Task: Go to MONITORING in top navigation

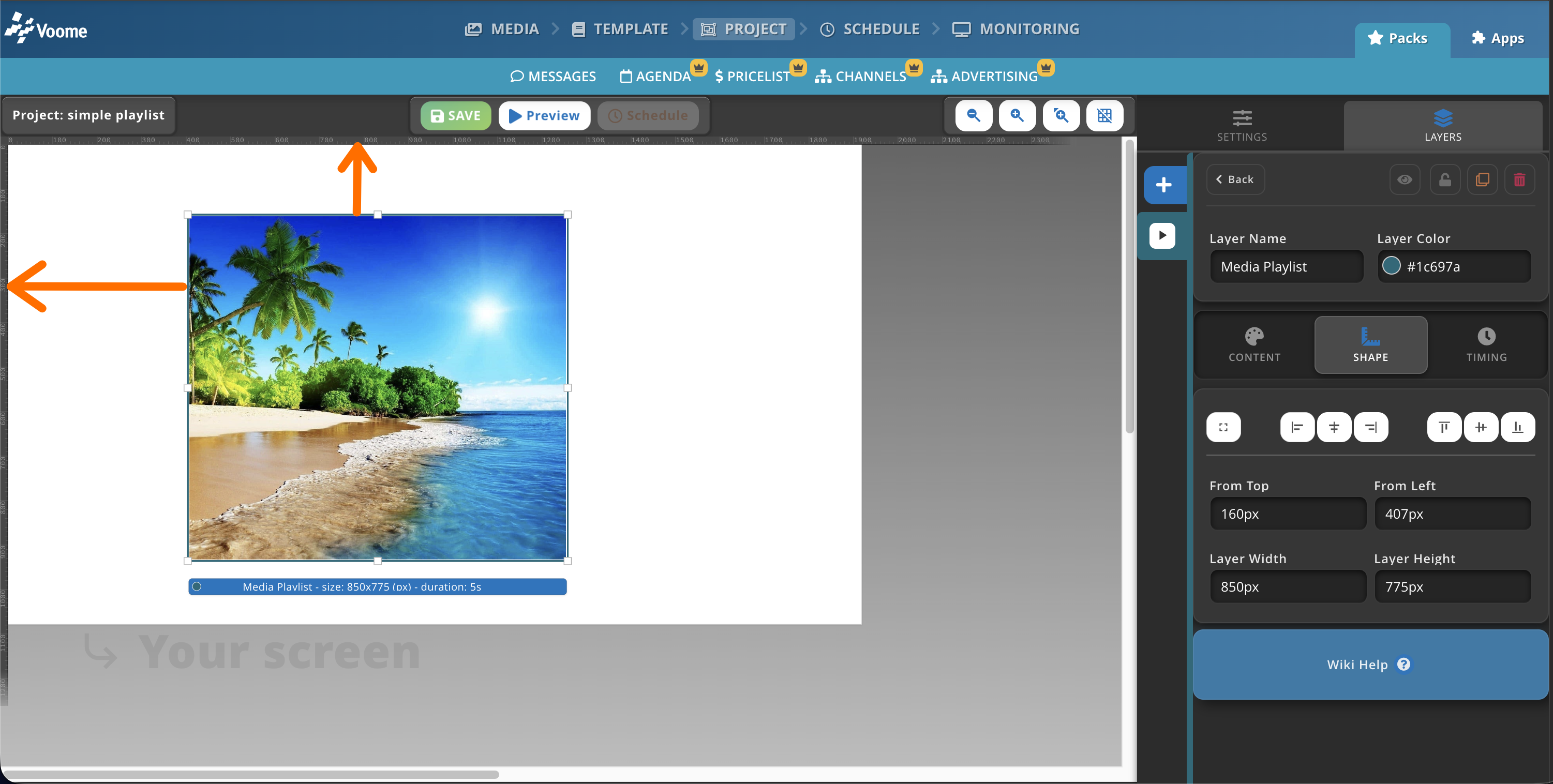Action: (x=1016, y=29)
